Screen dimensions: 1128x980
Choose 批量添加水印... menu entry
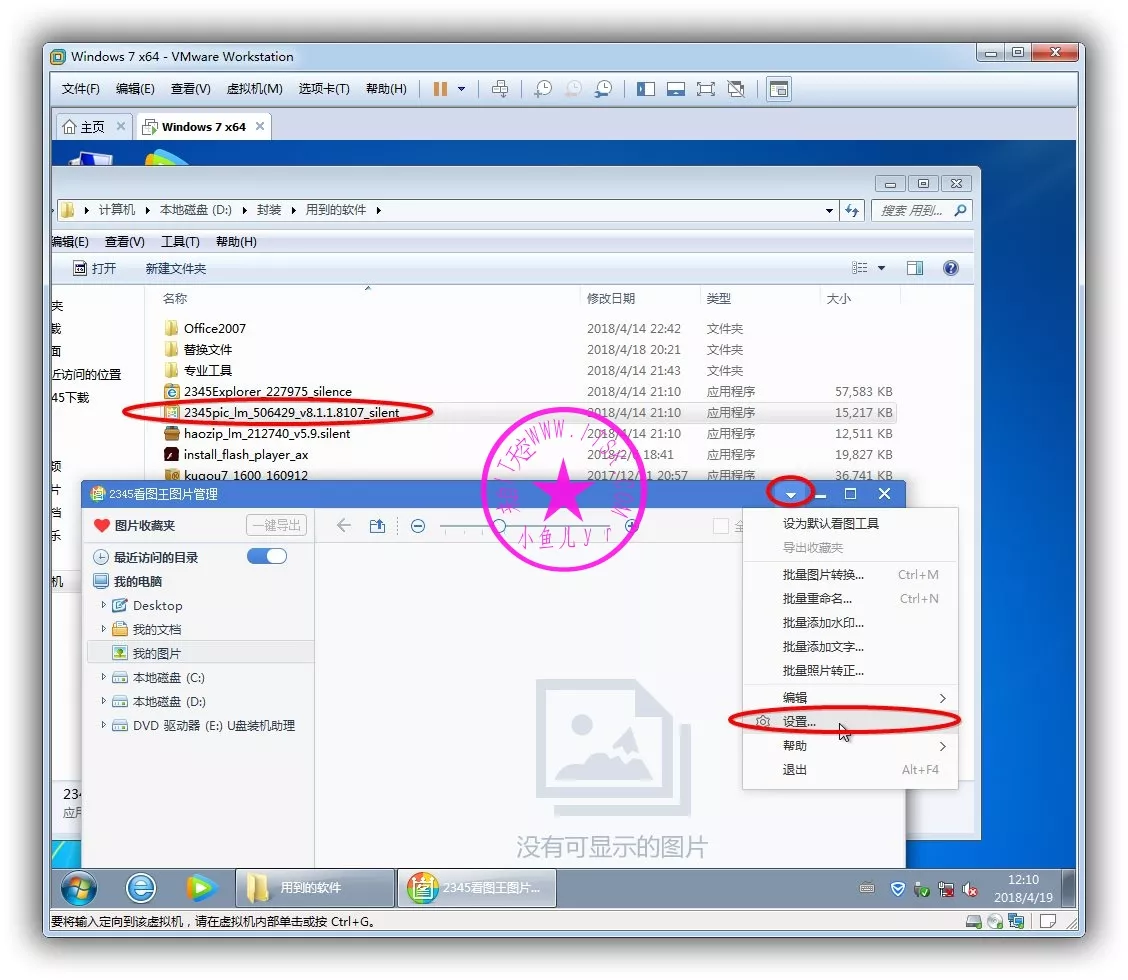(822, 623)
